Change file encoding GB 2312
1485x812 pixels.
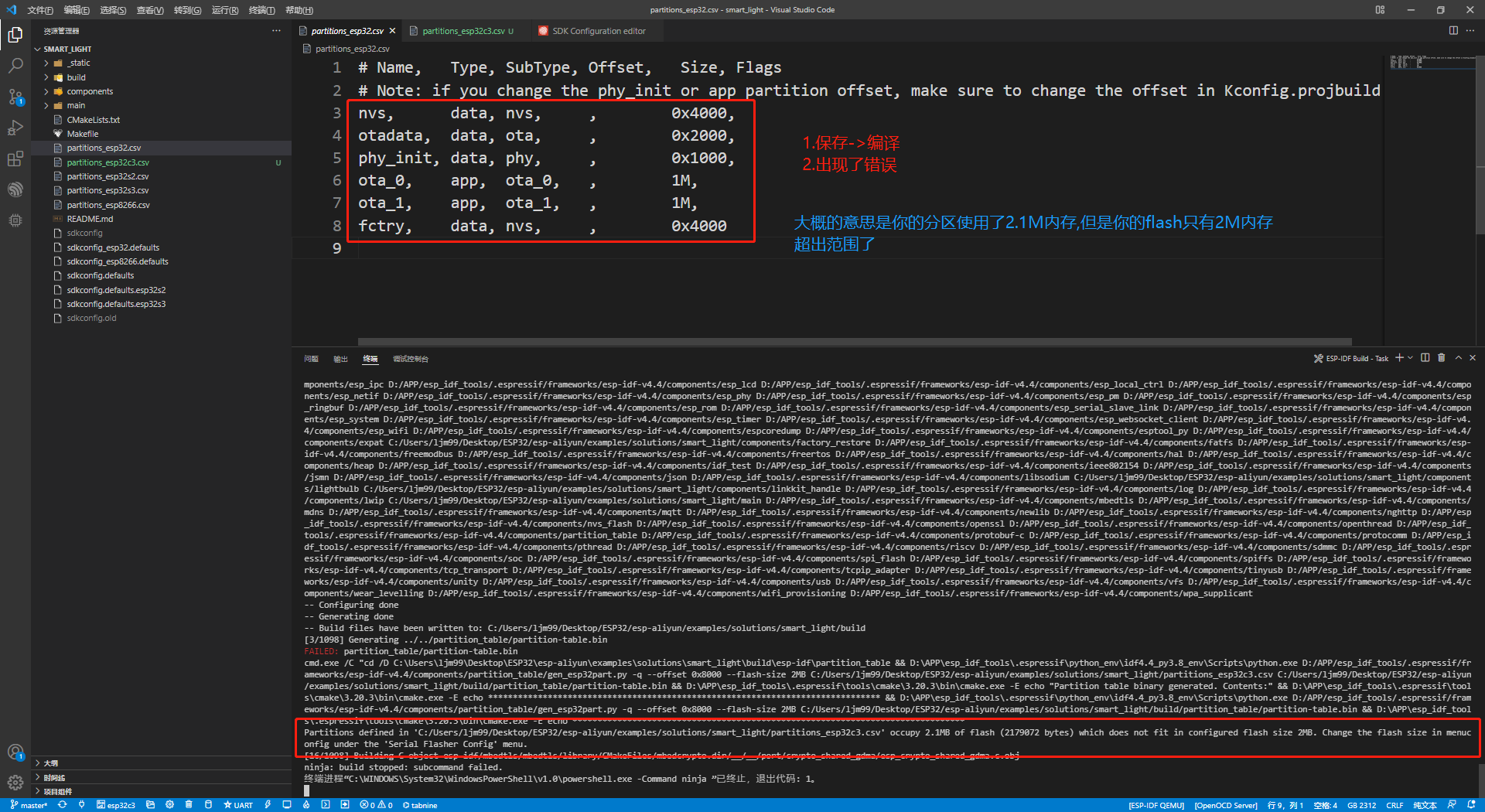1361,805
